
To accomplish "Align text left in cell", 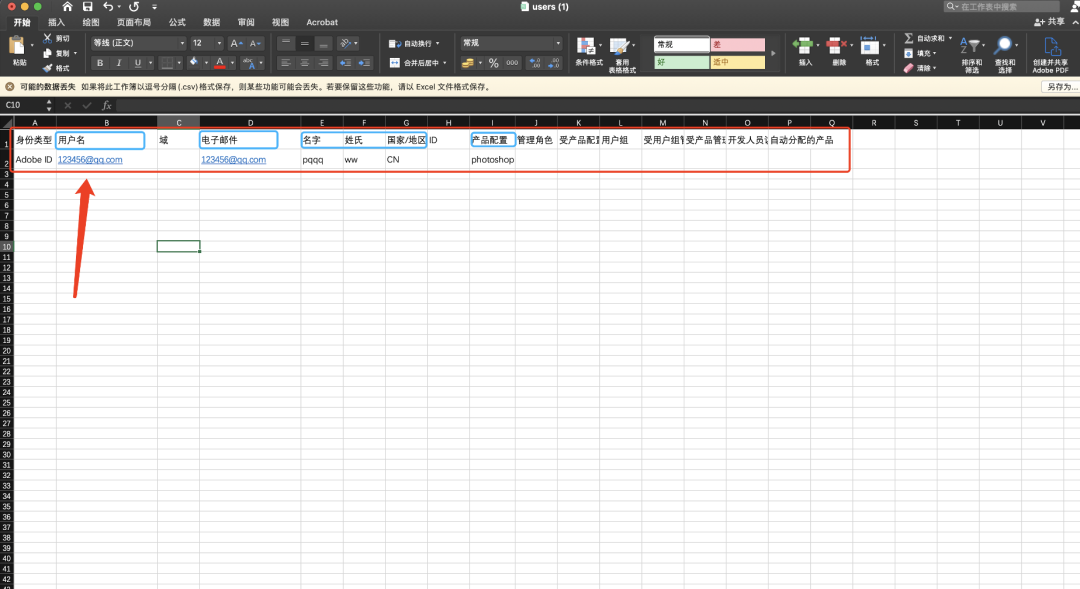I will 285,63.
